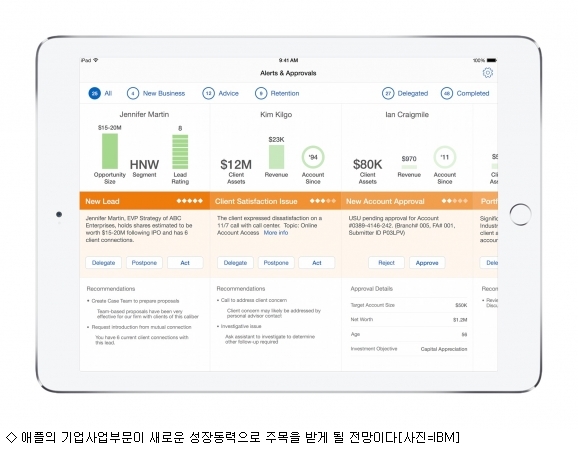
Task: Open the More info link
Action: pos(276,233)
